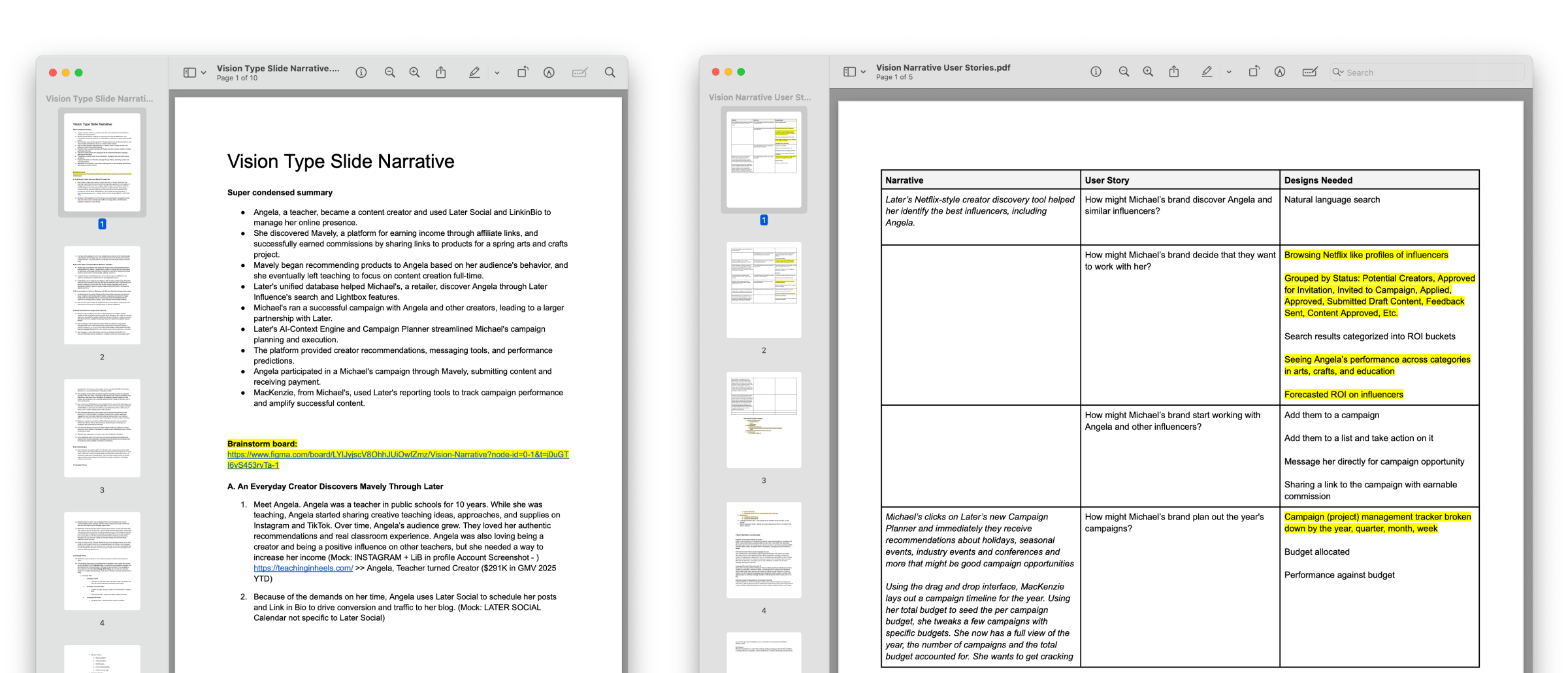
Task: Show markup toolbar in left Preview window
Action: pyautogui.click(x=549, y=73)
